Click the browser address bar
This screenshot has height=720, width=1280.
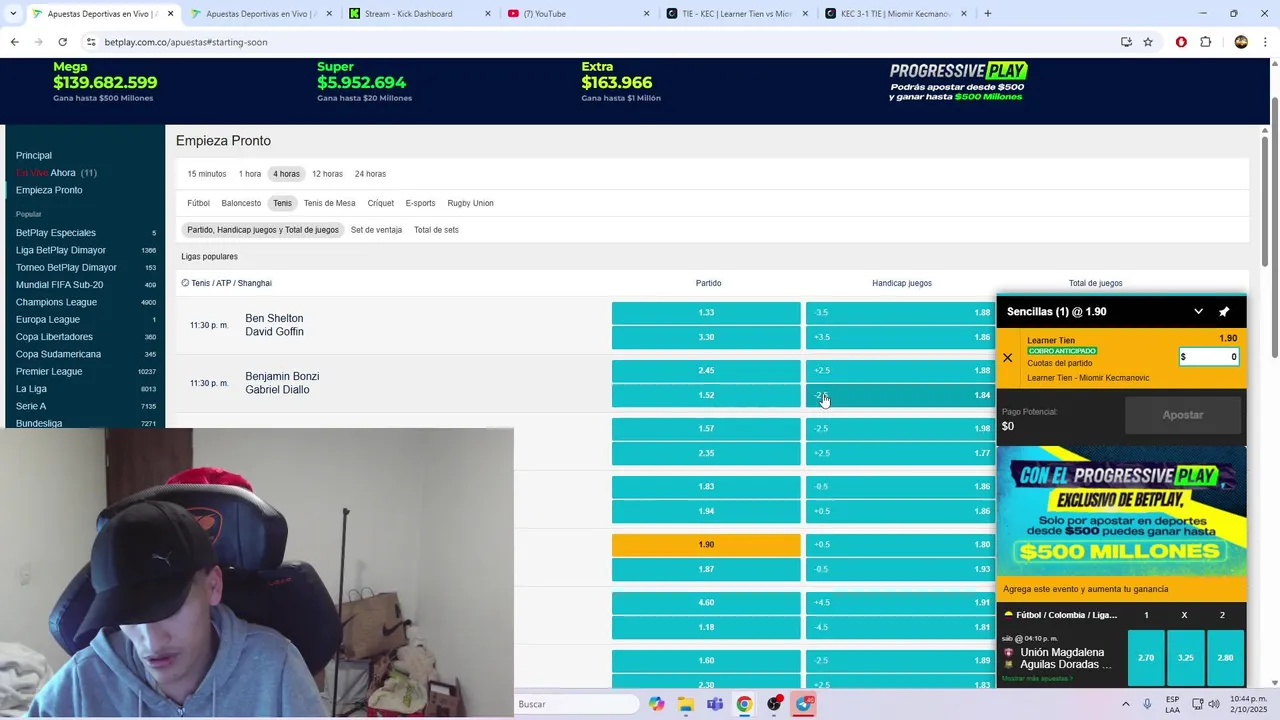pyautogui.click(x=600, y=42)
